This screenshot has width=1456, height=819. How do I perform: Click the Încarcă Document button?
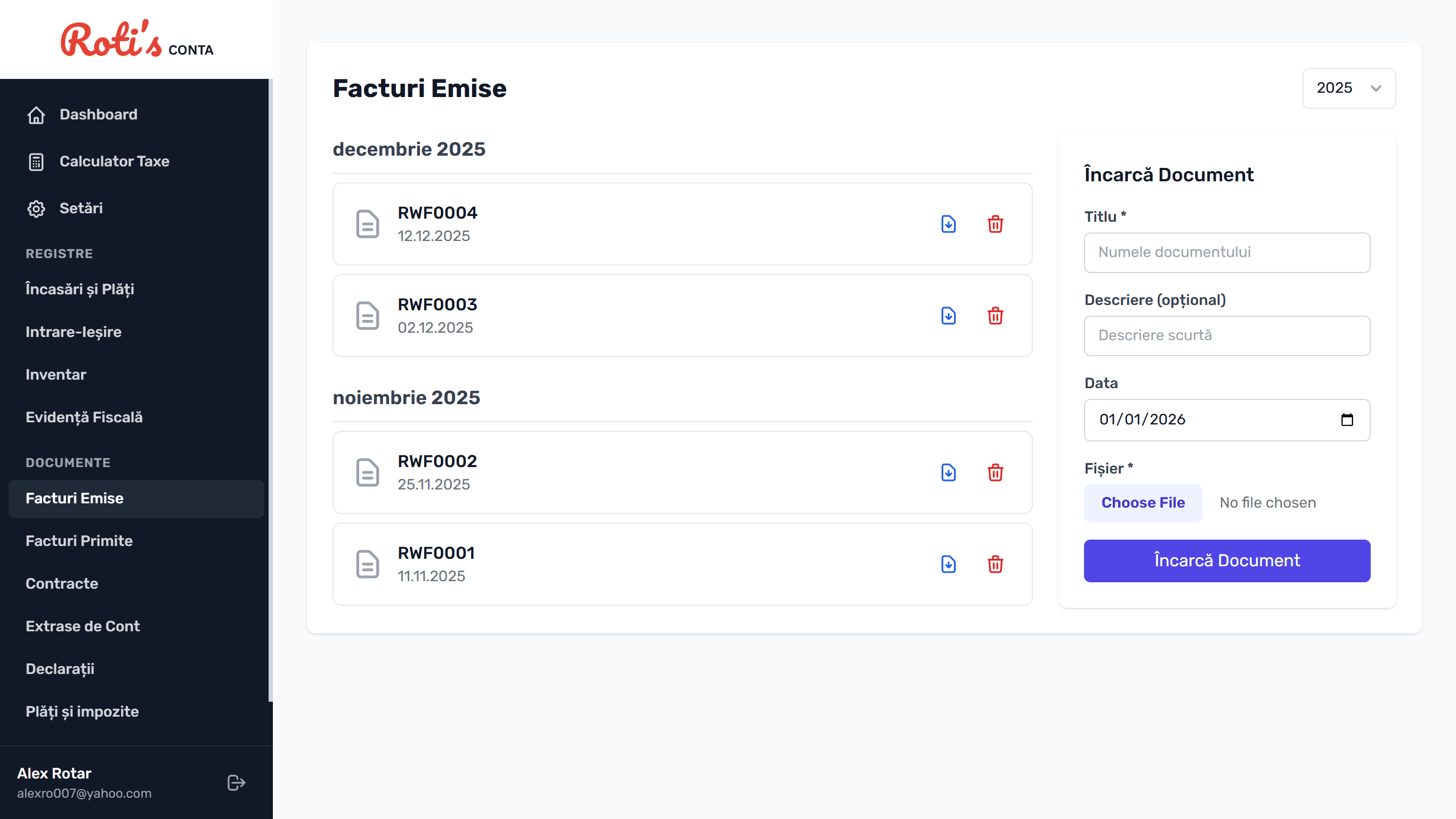[1226, 560]
